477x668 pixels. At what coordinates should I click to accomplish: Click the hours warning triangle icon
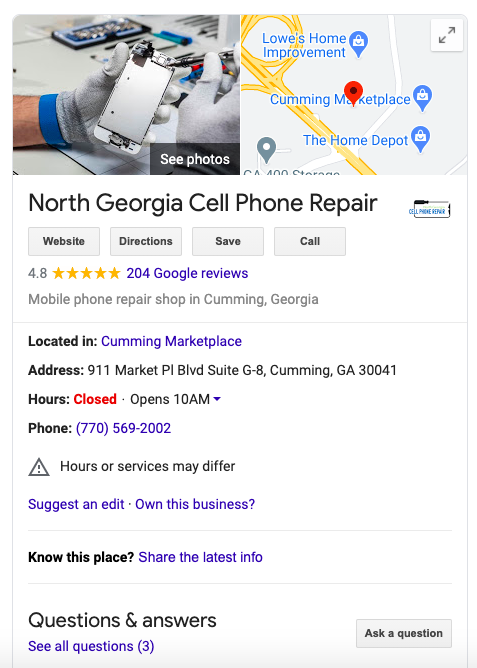point(39,467)
